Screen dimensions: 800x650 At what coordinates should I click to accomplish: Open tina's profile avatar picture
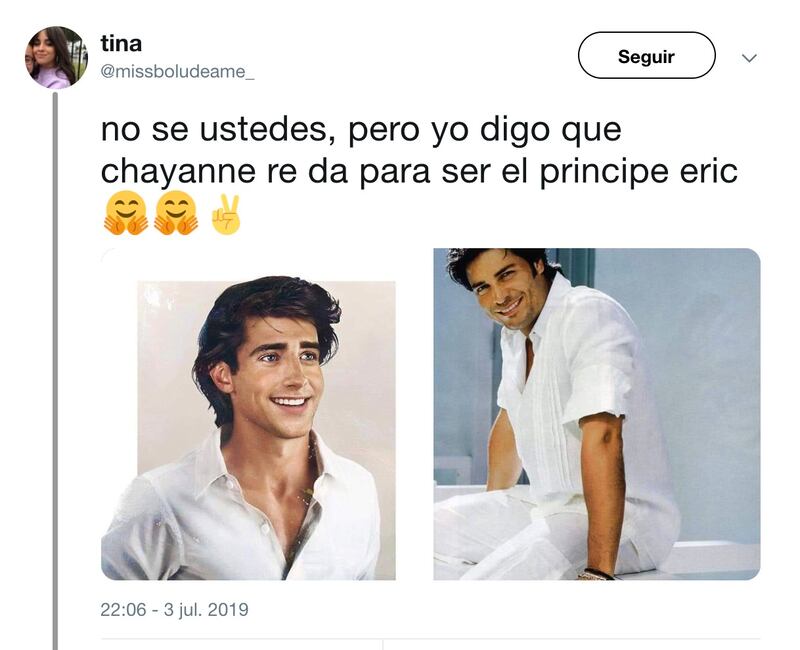pos(56,58)
